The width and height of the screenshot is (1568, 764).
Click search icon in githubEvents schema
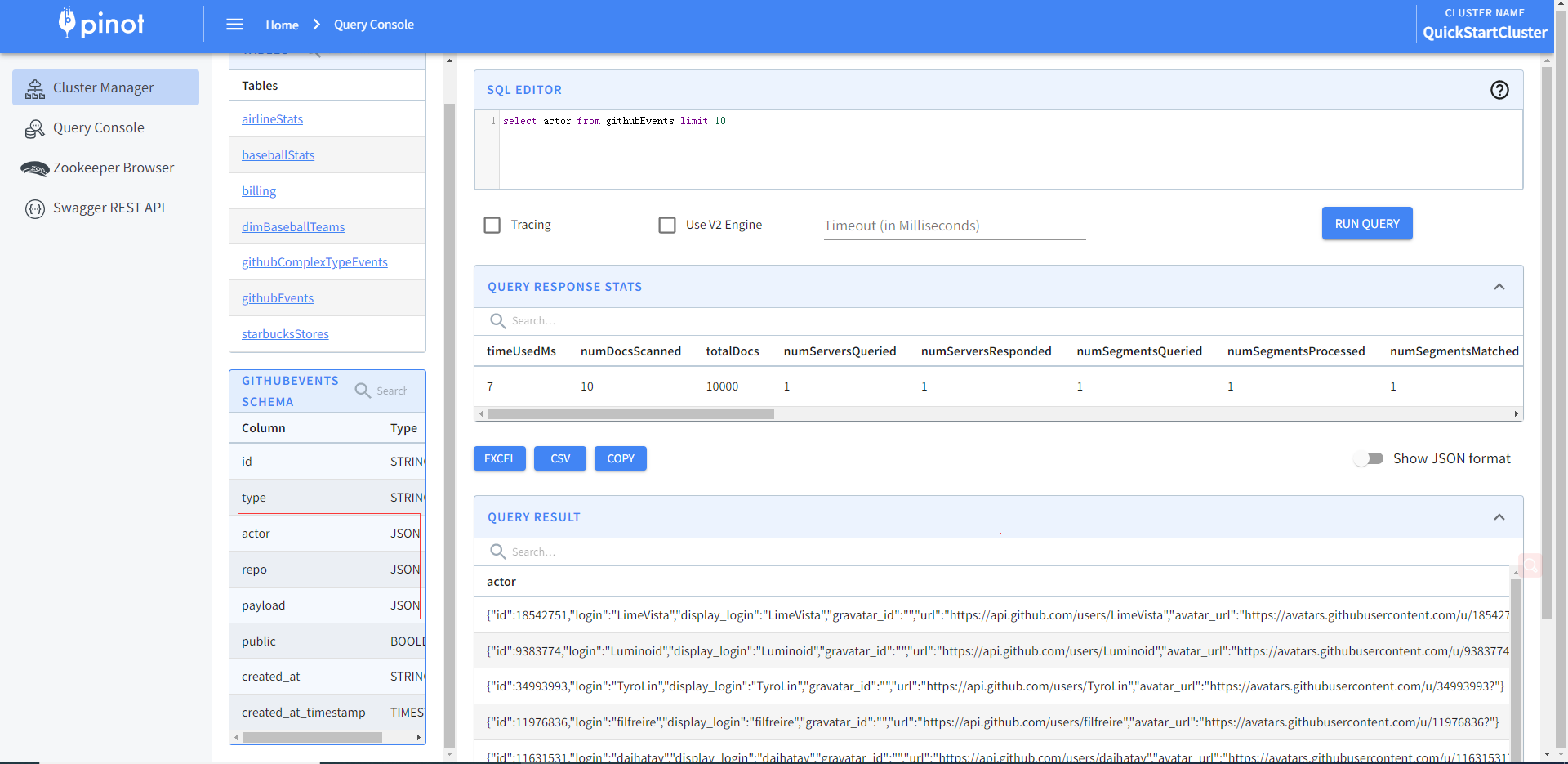tap(363, 391)
